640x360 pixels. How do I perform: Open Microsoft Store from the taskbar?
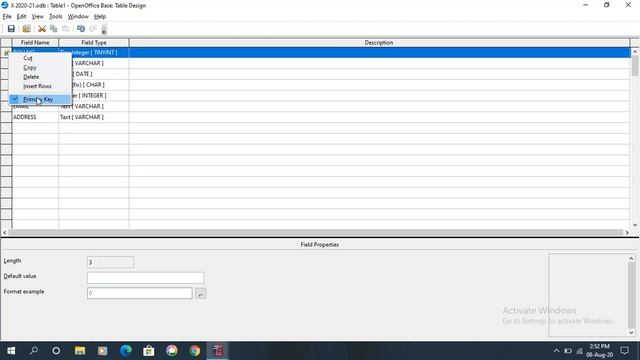149,351
